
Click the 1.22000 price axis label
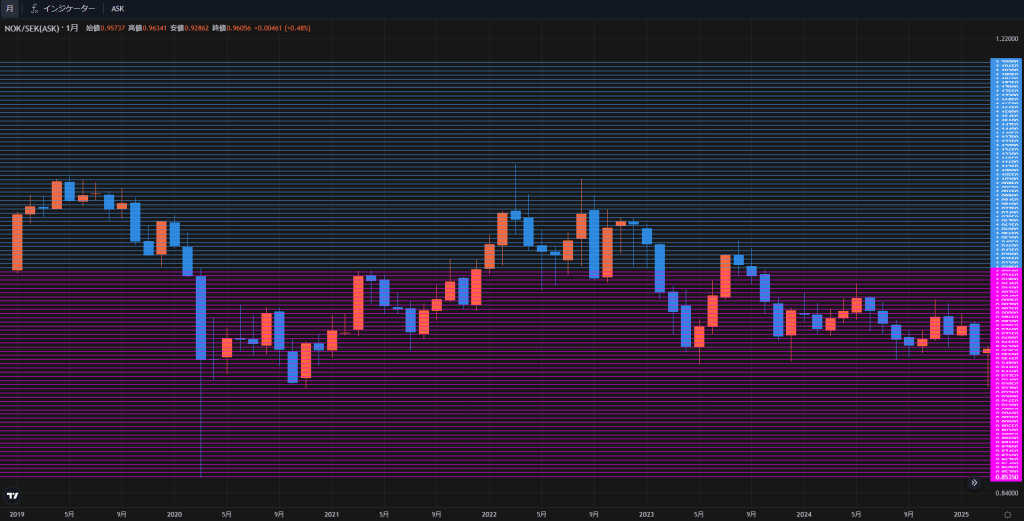1006,38
